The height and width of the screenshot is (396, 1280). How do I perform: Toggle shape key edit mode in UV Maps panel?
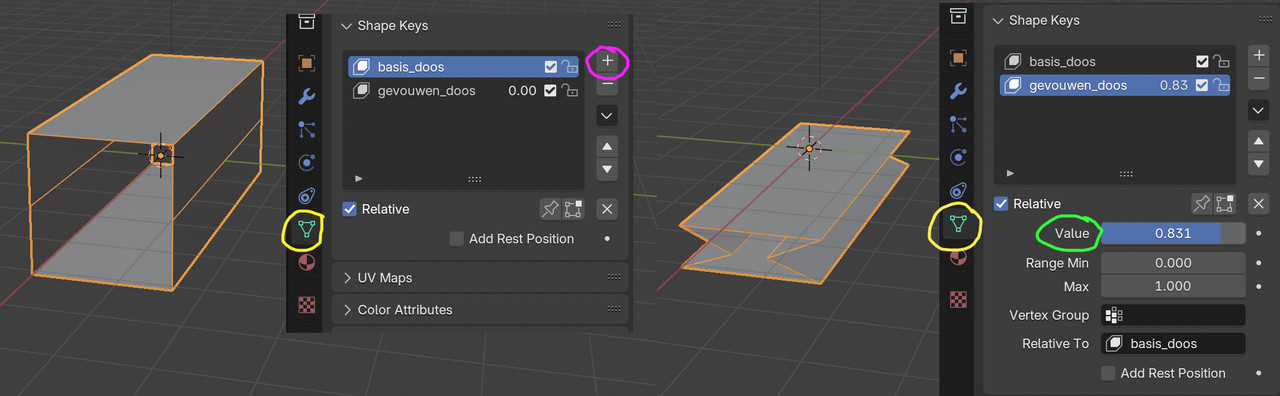573,209
